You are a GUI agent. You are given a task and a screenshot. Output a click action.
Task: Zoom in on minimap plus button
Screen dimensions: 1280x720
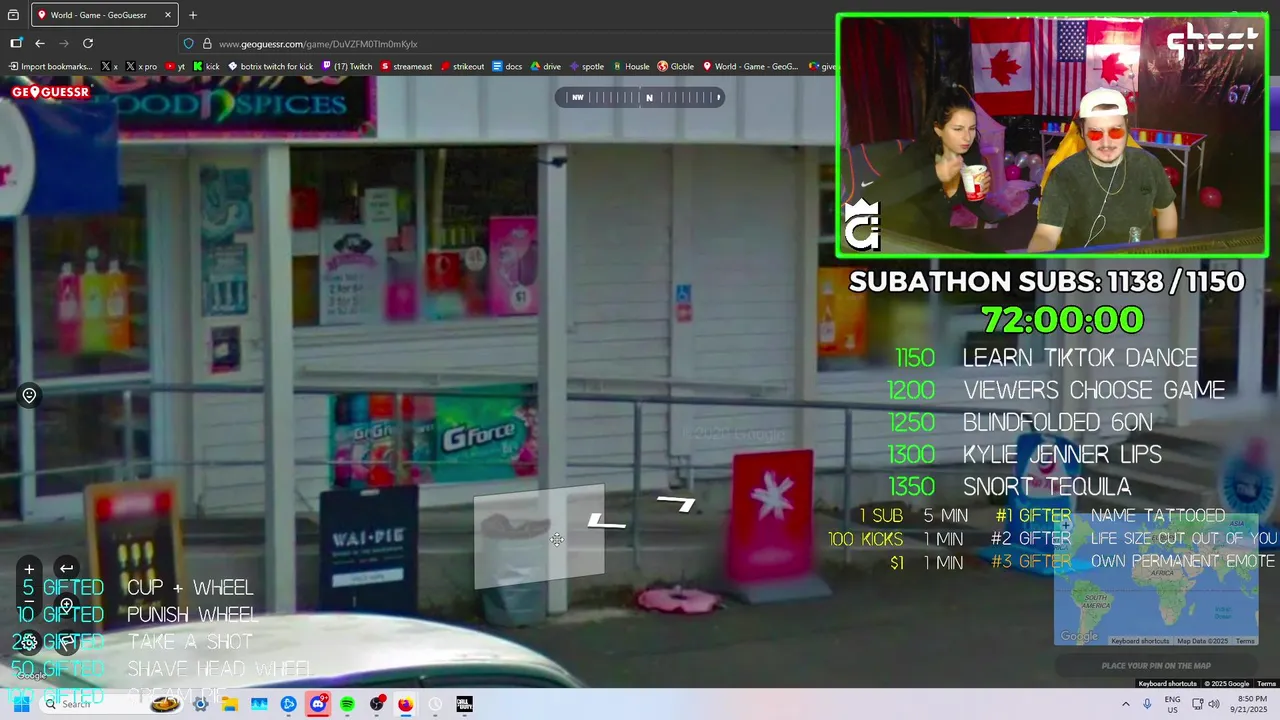(1066, 523)
